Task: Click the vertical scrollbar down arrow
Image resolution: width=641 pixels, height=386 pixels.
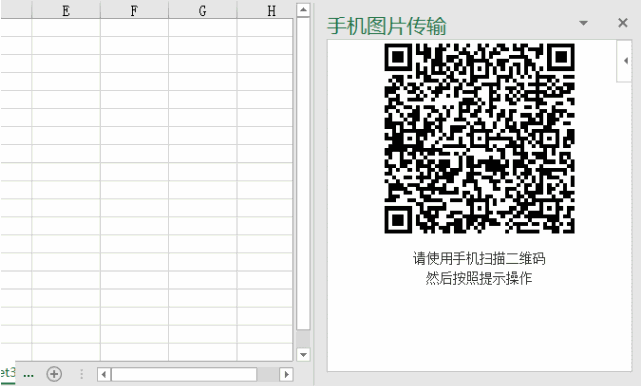Action: 303,355
